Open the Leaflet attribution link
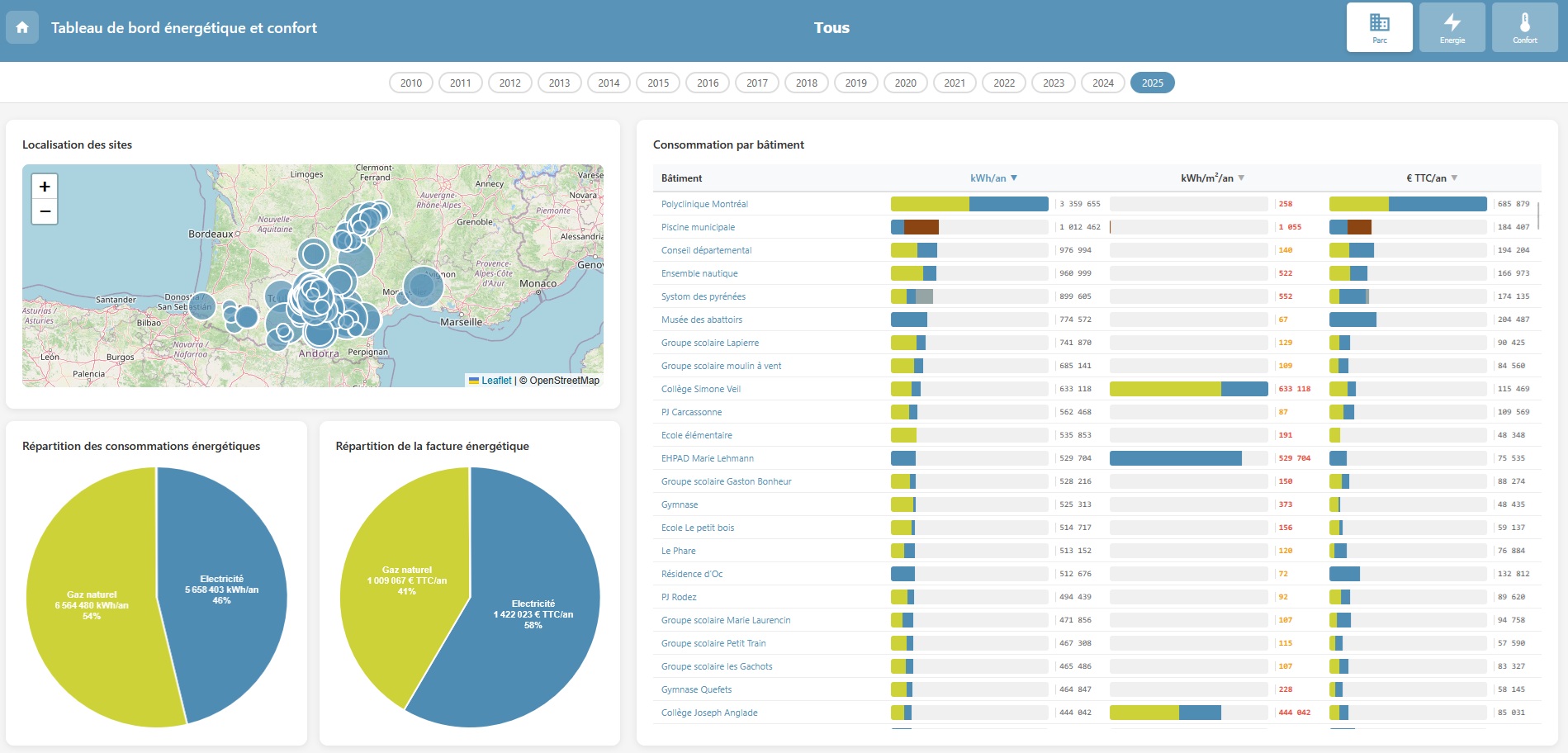The width and height of the screenshot is (1568, 753). [490, 381]
